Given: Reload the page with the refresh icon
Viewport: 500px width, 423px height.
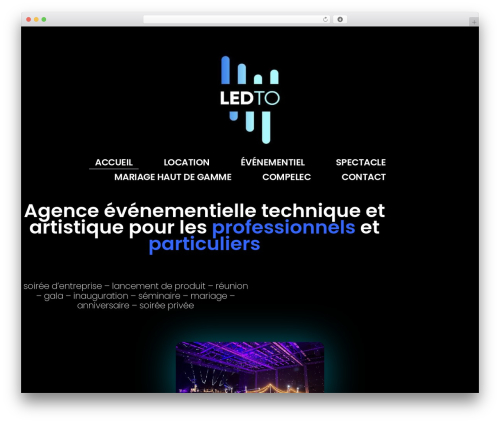Looking at the screenshot, I should pyautogui.click(x=325, y=19).
